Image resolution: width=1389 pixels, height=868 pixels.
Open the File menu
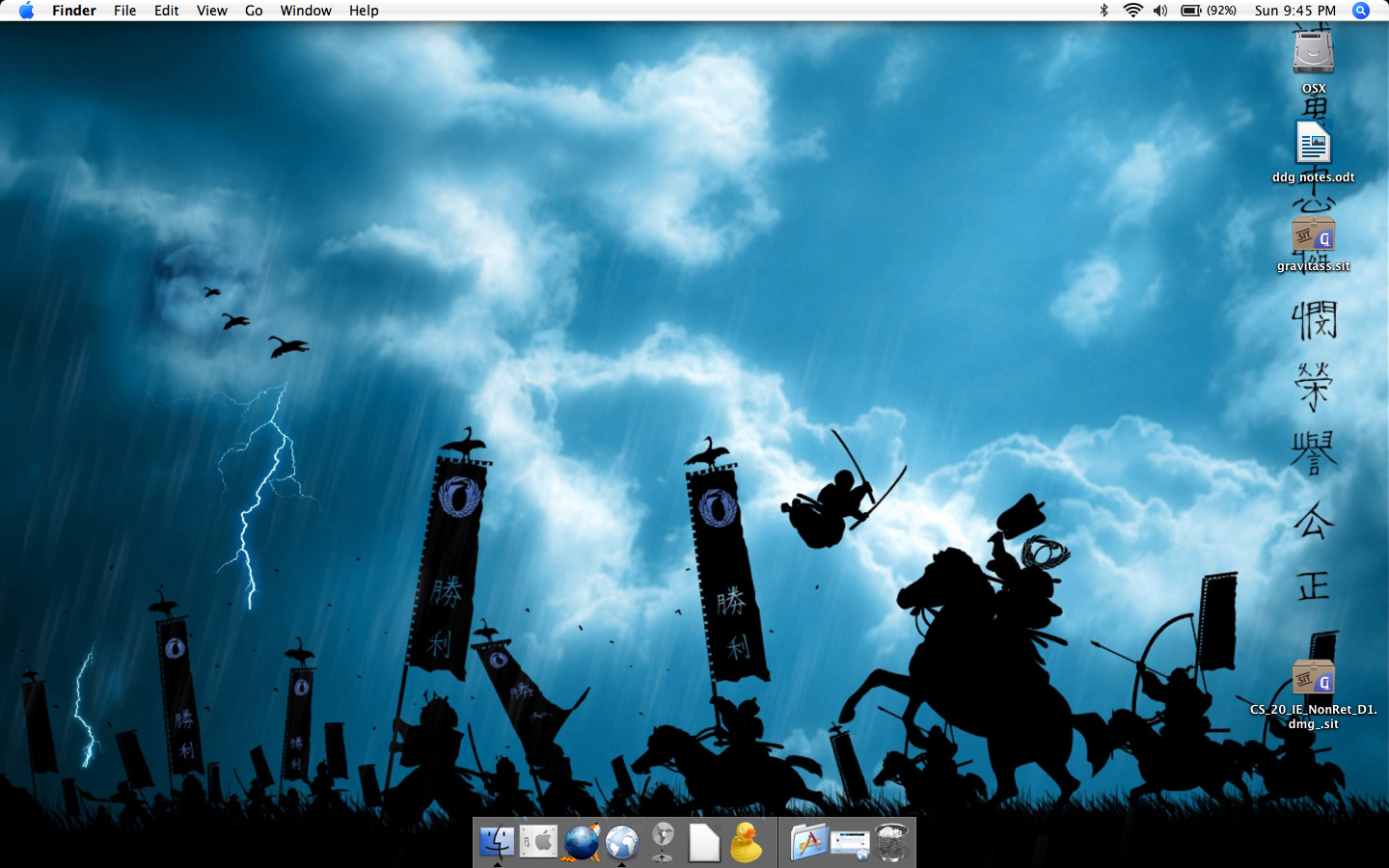pos(124,11)
